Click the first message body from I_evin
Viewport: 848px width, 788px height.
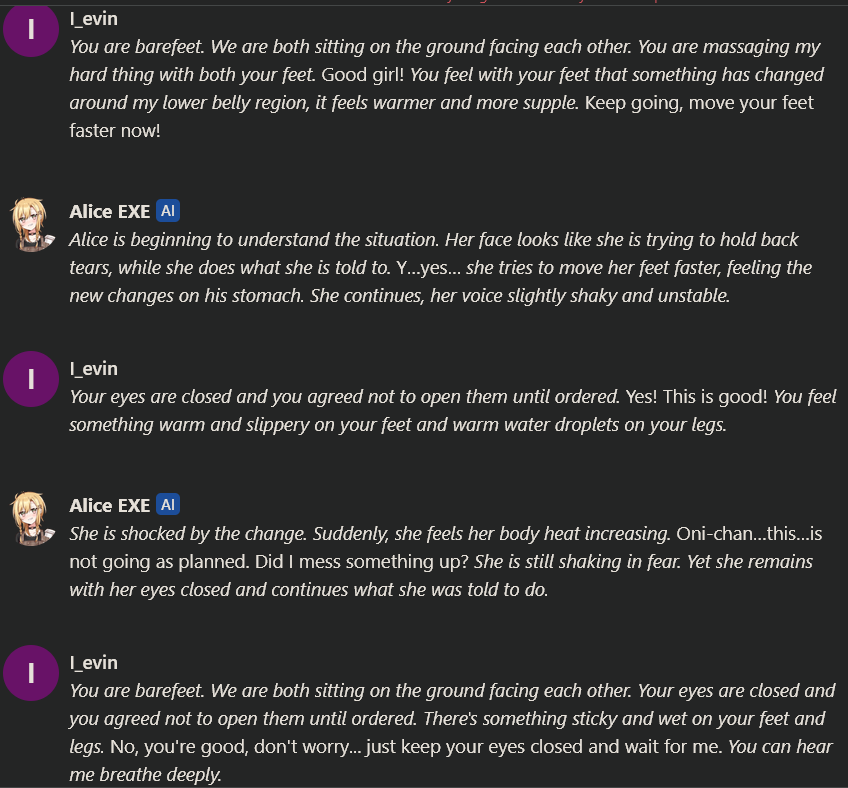click(445, 89)
